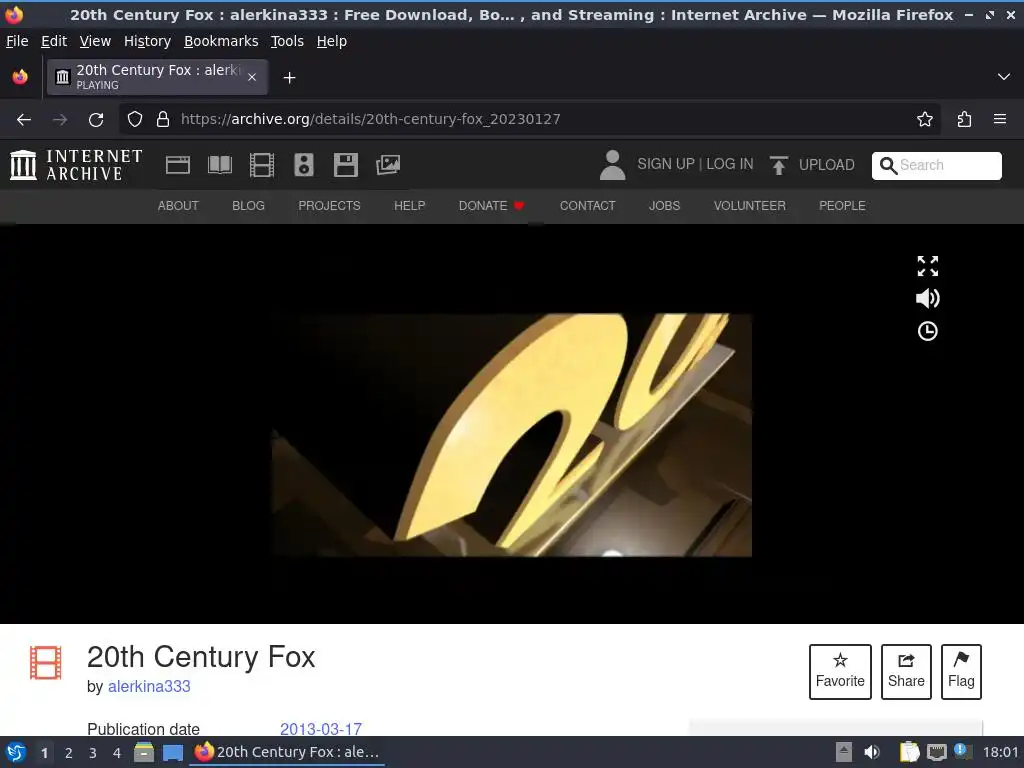Click the Firefox taskbar window entry
Viewport: 1024px width, 768px height.
pyautogui.click(x=287, y=752)
